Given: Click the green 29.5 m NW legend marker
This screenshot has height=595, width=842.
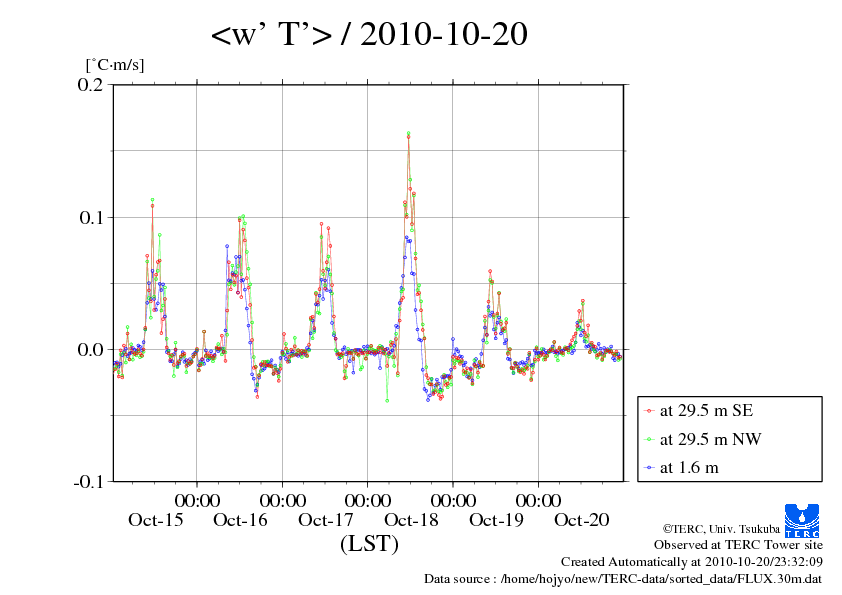Looking at the screenshot, I should click(x=649, y=439).
